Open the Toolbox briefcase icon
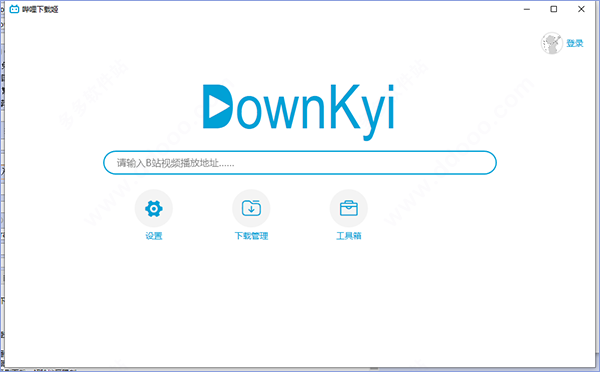Screen dimensions: 600x372 349,209
